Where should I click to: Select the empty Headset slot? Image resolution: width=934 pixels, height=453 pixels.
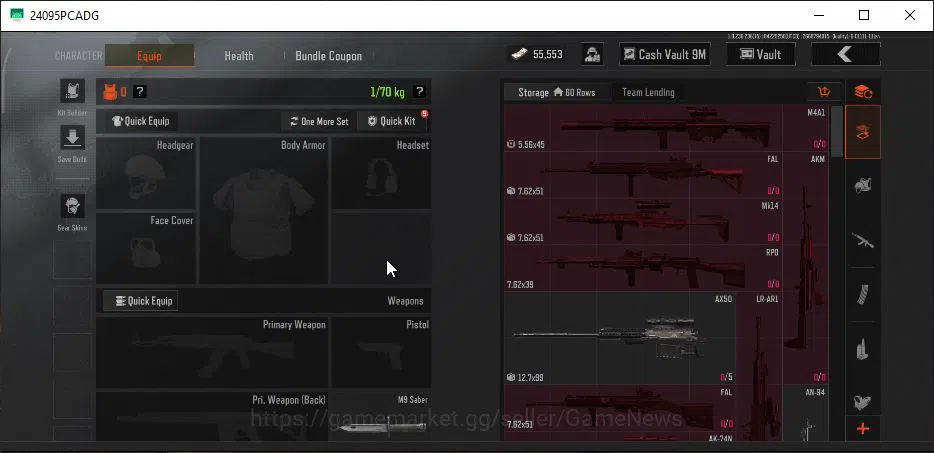(381, 173)
